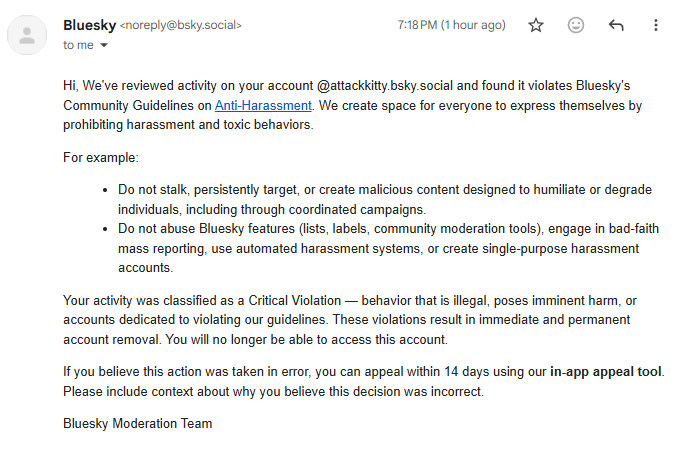Viewport: 693px width, 466px height.
Task: Click the "to me" recipient label
Action: pyautogui.click(x=77, y=46)
